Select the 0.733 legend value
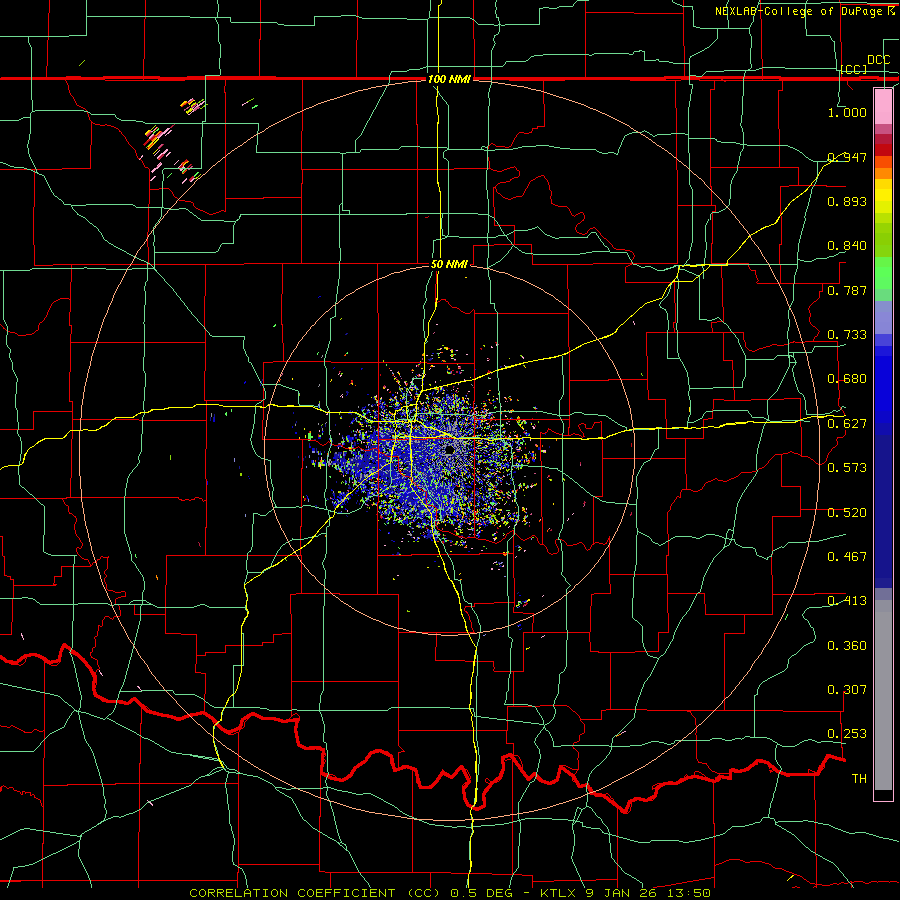 click(x=847, y=335)
